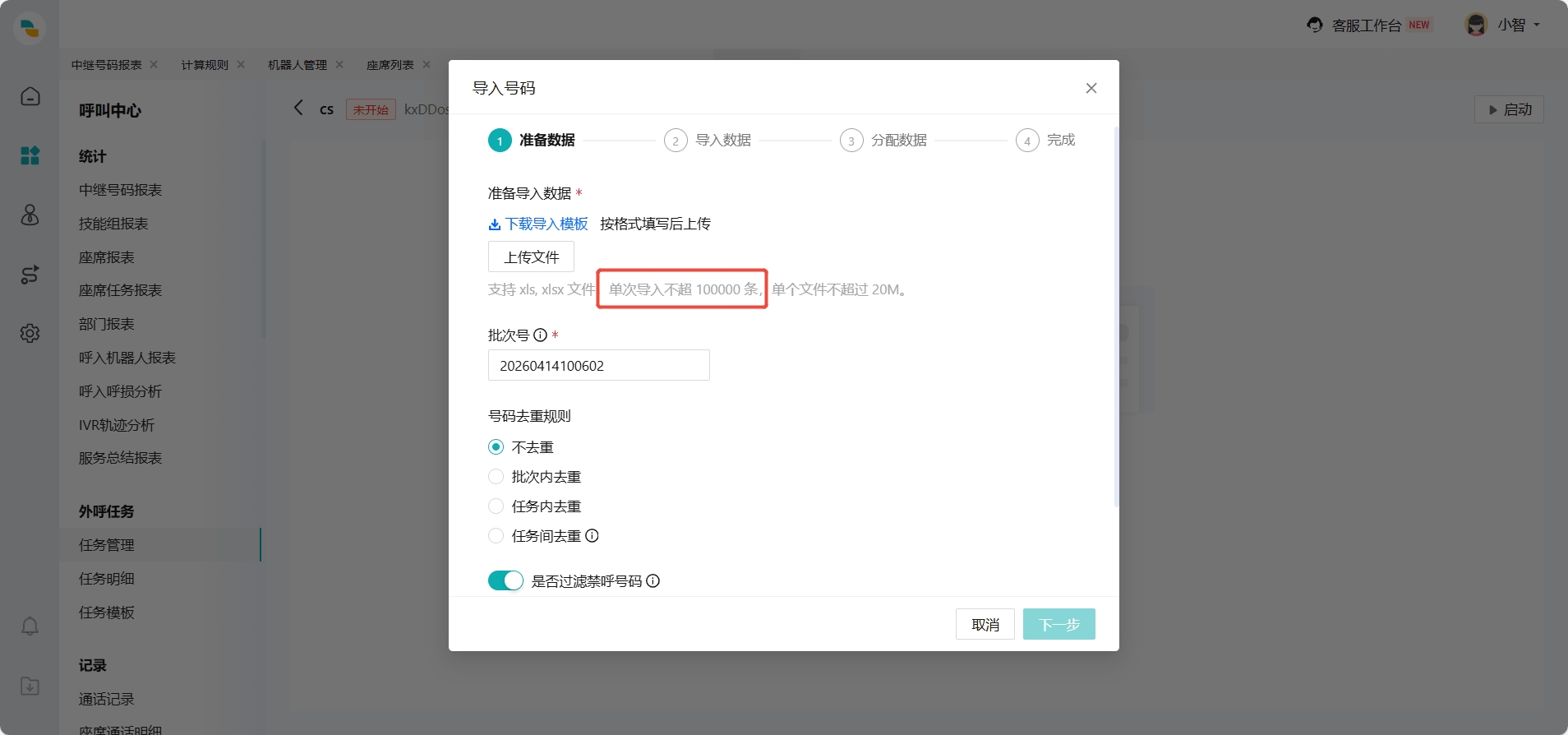Switch to the 计算规则 tab

205,65
